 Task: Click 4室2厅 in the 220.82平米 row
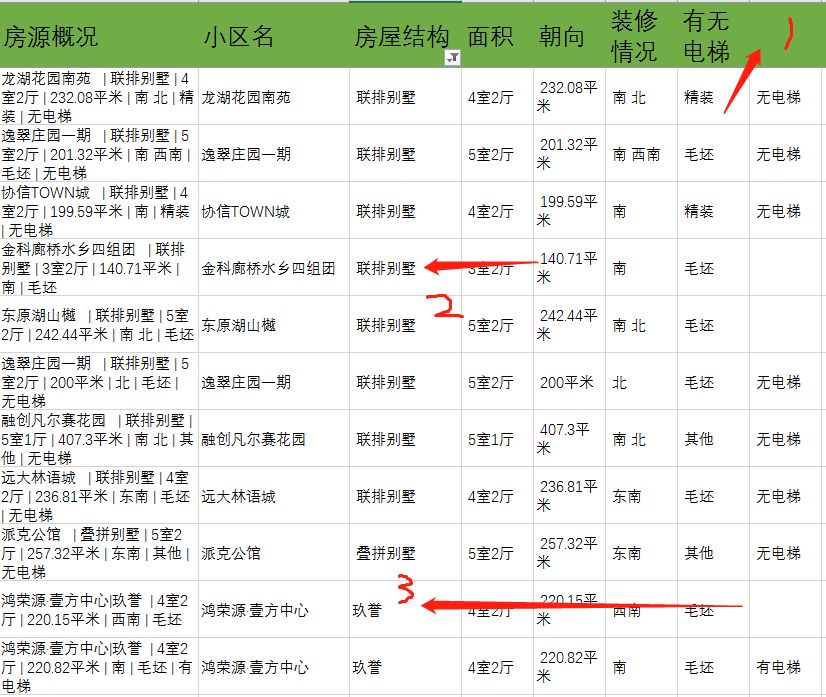pos(497,666)
